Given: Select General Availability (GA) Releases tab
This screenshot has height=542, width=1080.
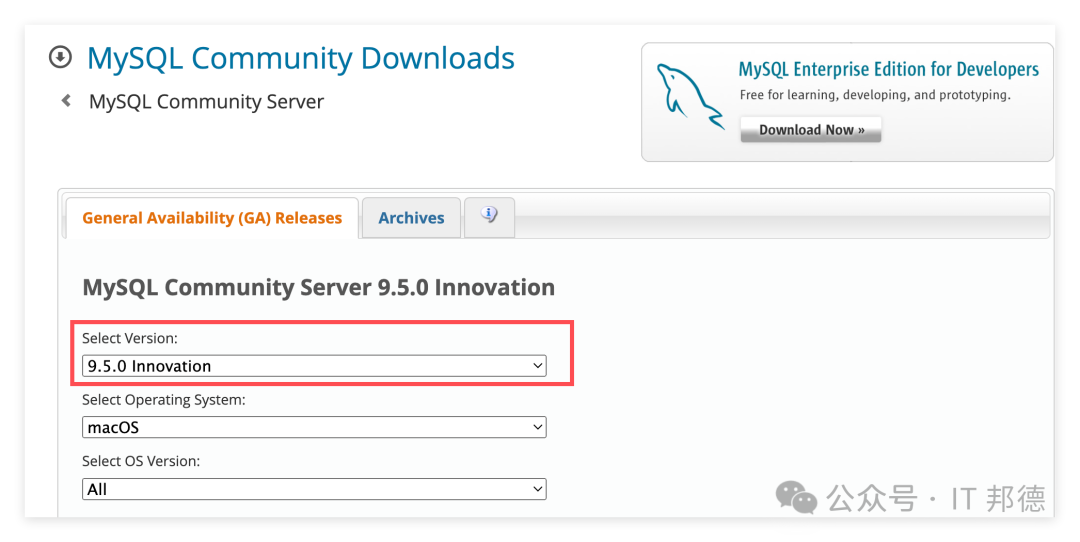Looking at the screenshot, I should 212,218.
